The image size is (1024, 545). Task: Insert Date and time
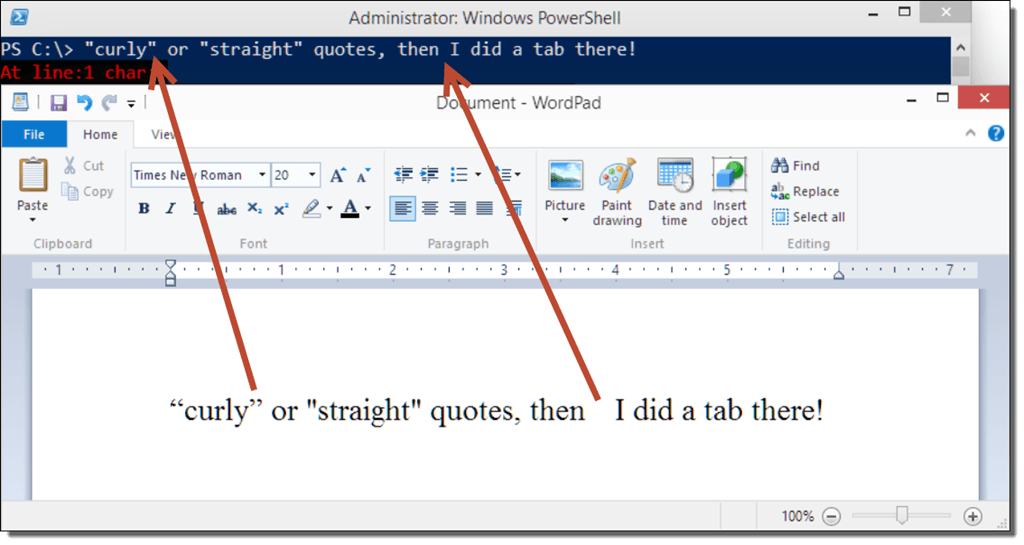point(675,192)
